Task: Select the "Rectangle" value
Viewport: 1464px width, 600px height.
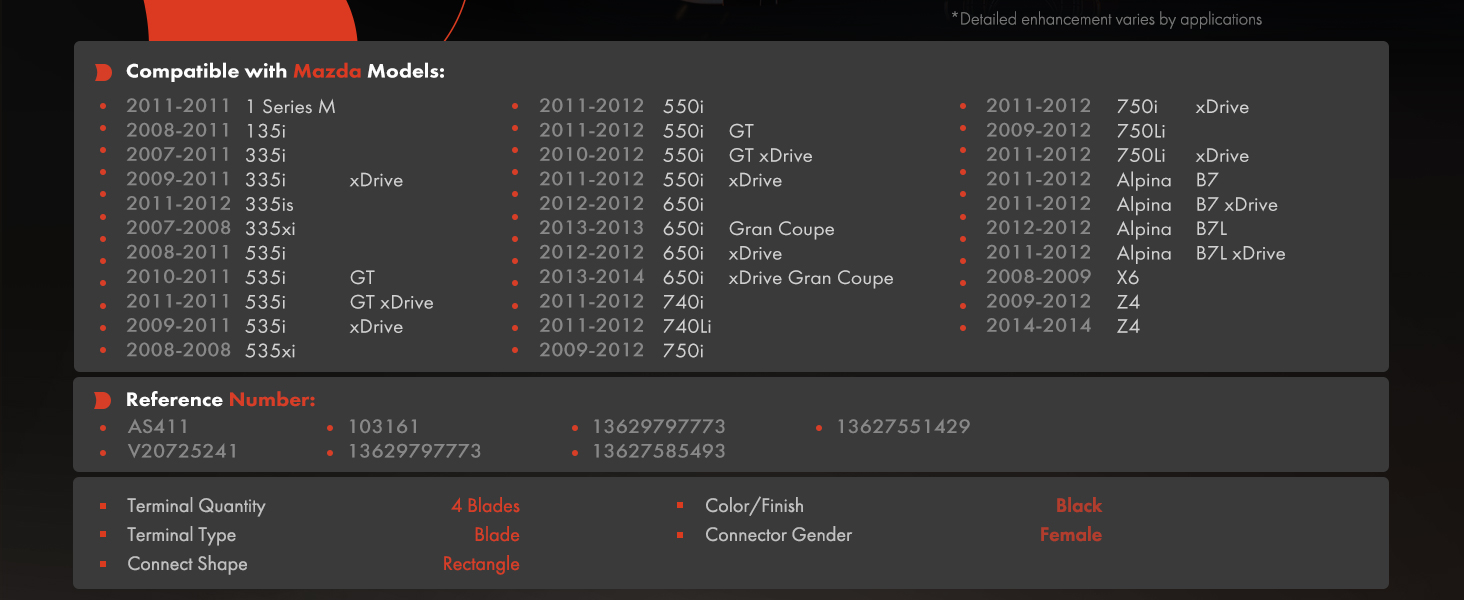Action: click(x=481, y=564)
